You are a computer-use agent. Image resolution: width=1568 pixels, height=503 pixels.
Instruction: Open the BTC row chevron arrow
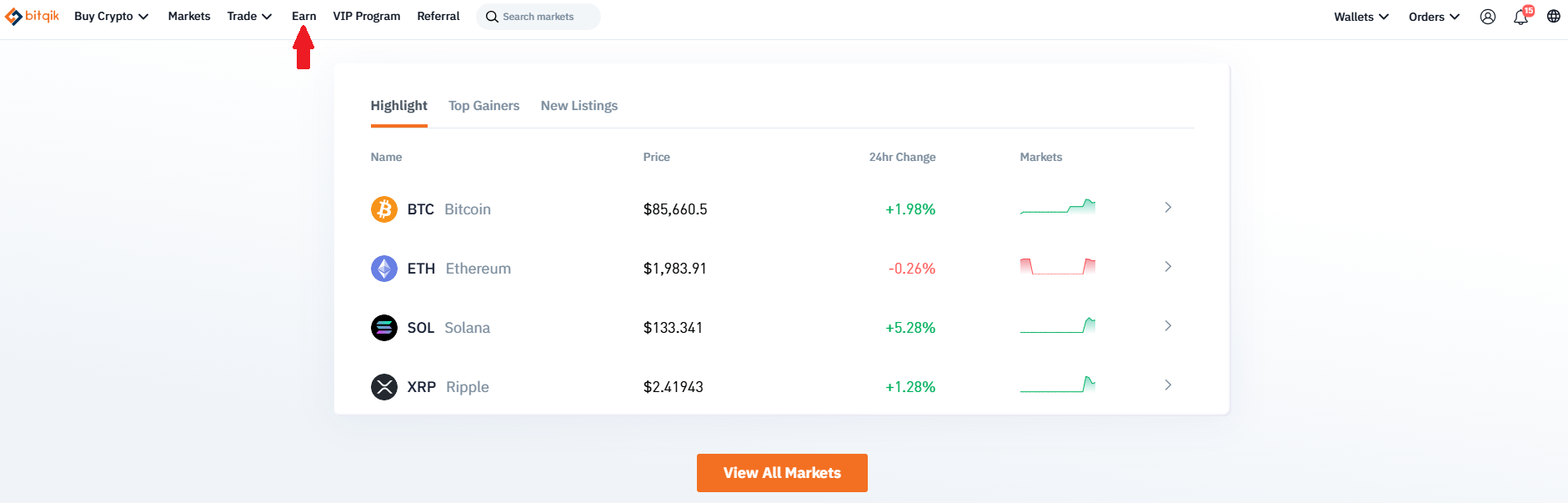tap(1168, 208)
